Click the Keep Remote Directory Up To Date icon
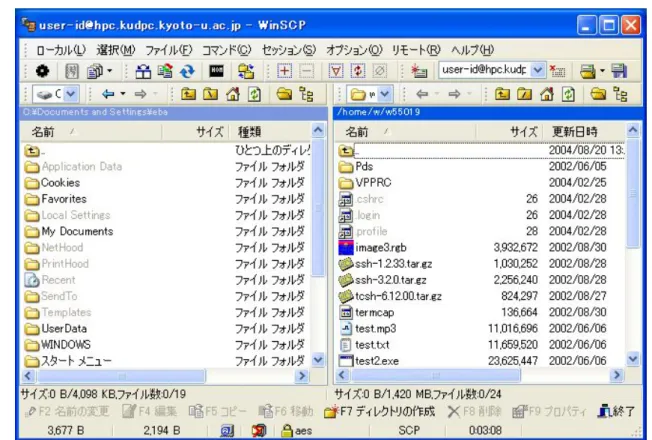The width and height of the screenshot is (652, 440). (x=165, y=71)
